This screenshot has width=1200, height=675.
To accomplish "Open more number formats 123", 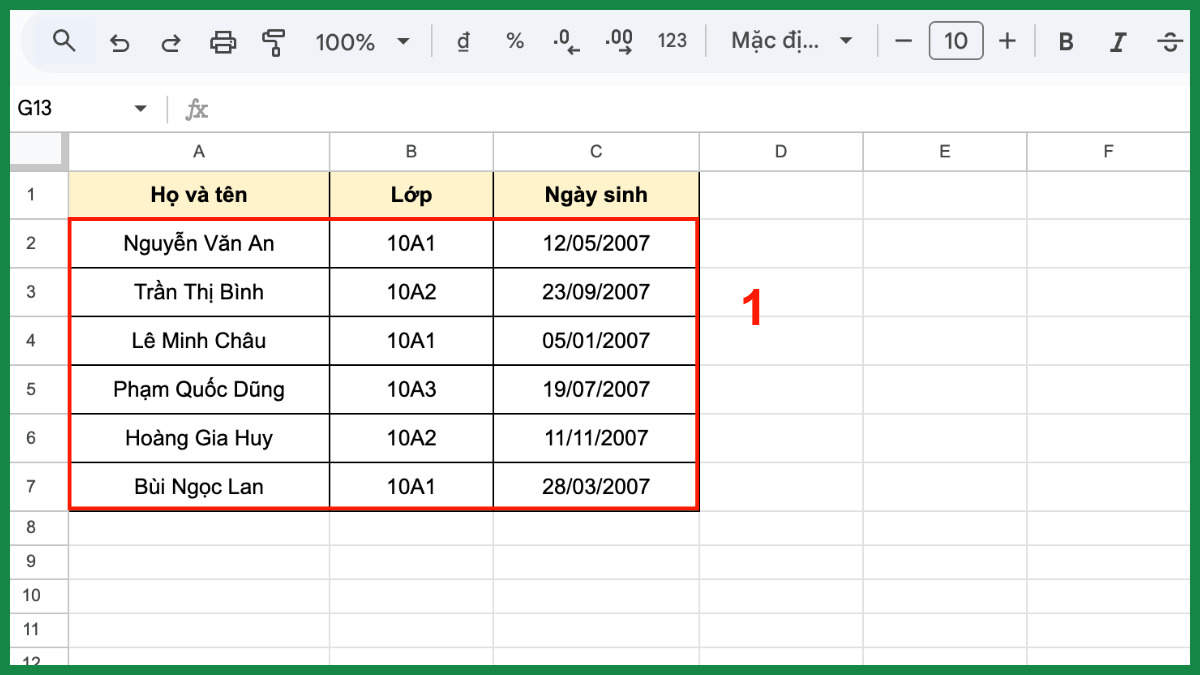I will point(673,41).
